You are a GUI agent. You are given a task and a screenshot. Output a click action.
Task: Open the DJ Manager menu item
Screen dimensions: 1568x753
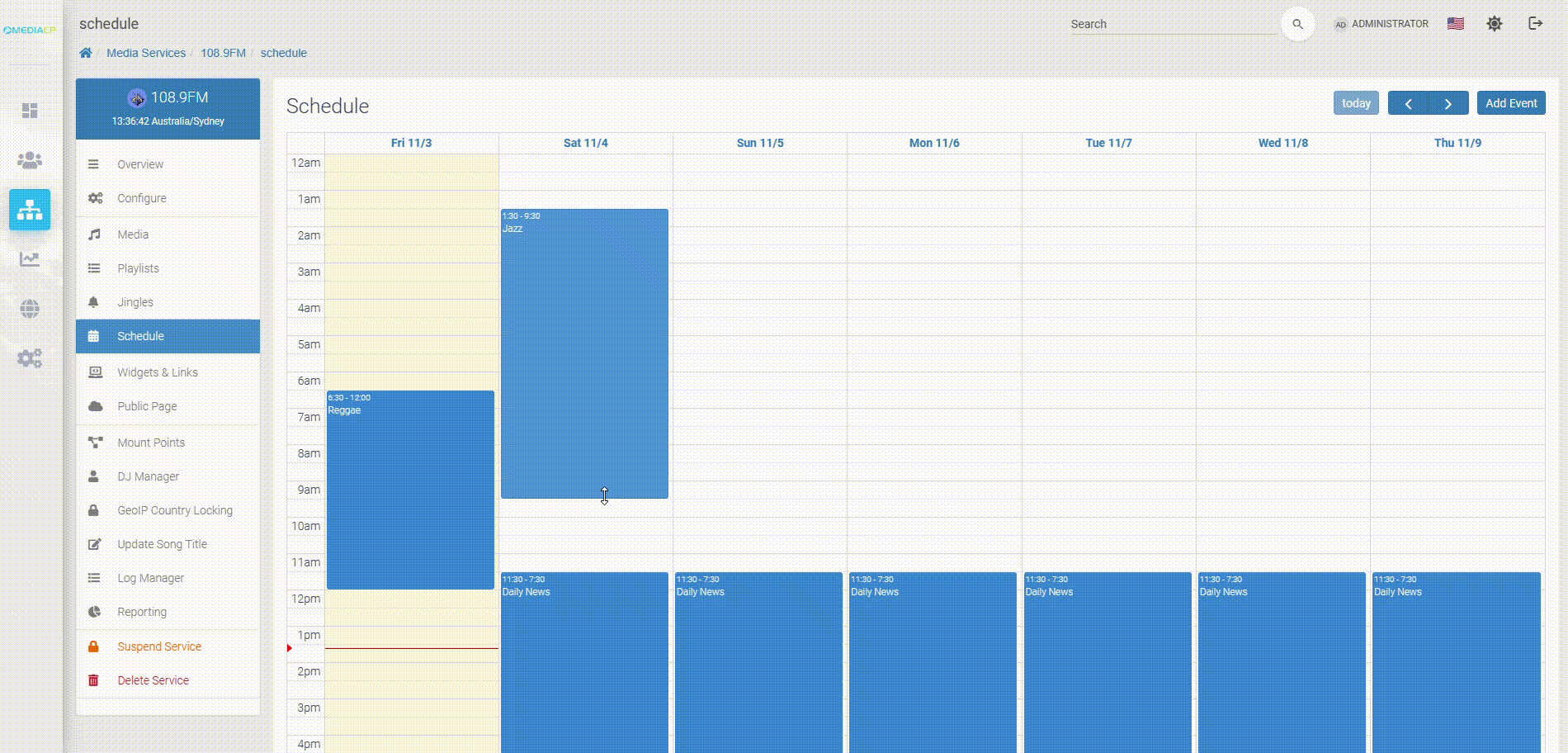coord(148,476)
